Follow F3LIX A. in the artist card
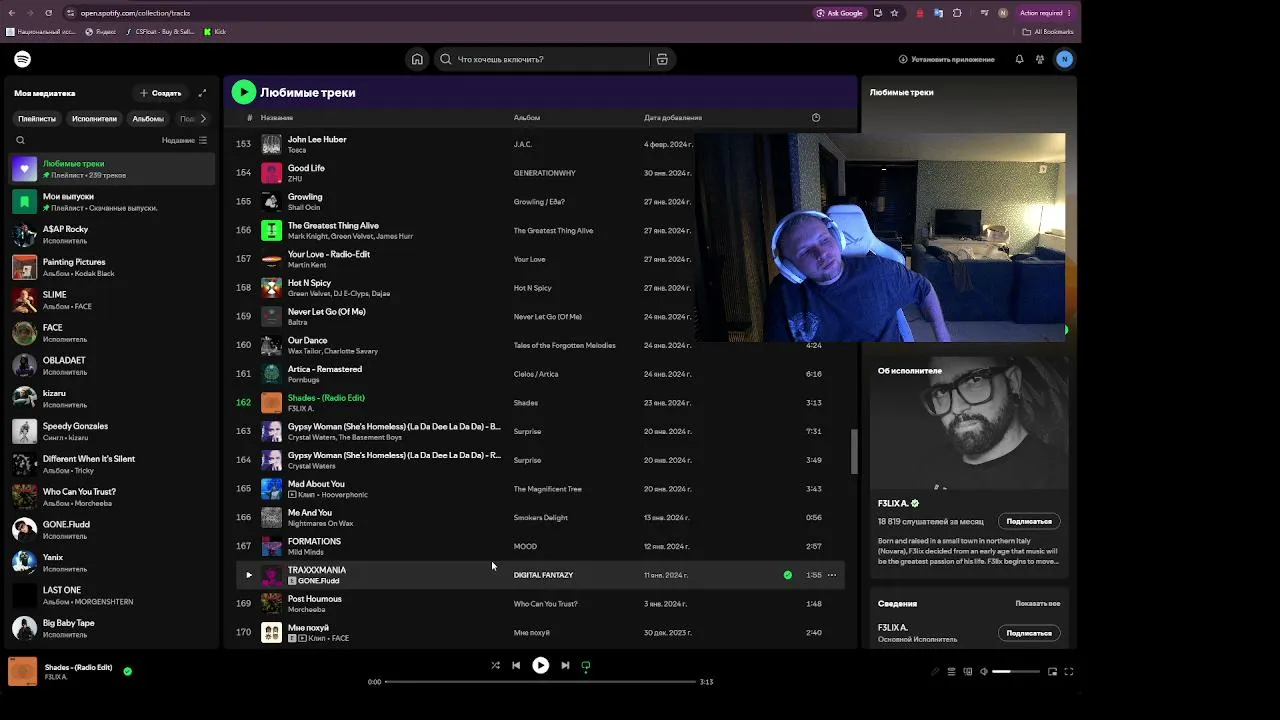The image size is (1280, 720). [1029, 521]
